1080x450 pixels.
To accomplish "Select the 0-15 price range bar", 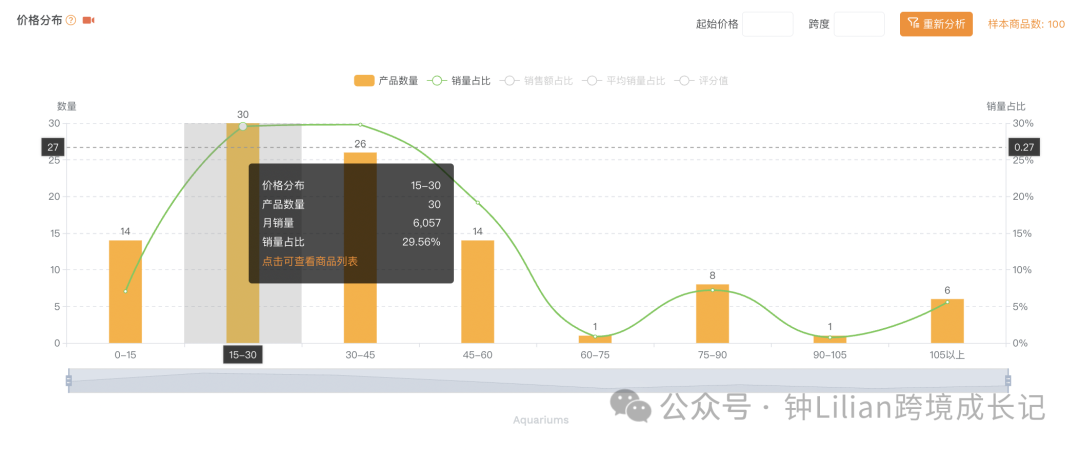I will pos(125,292).
